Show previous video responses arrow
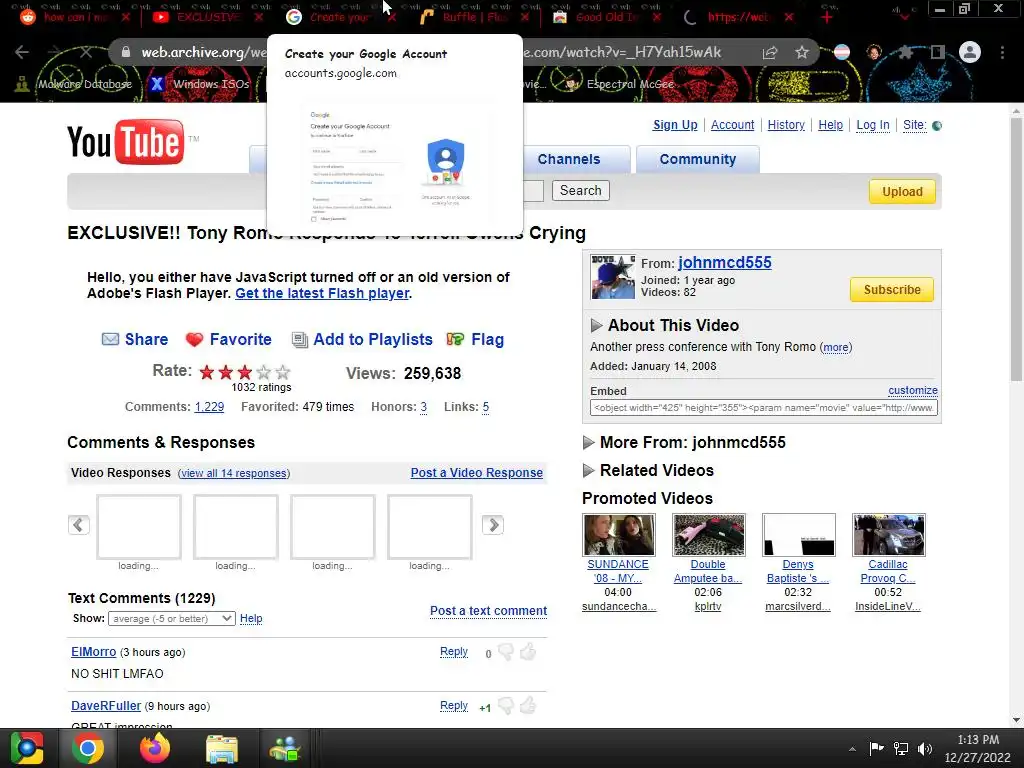This screenshot has width=1024, height=768. point(79,524)
